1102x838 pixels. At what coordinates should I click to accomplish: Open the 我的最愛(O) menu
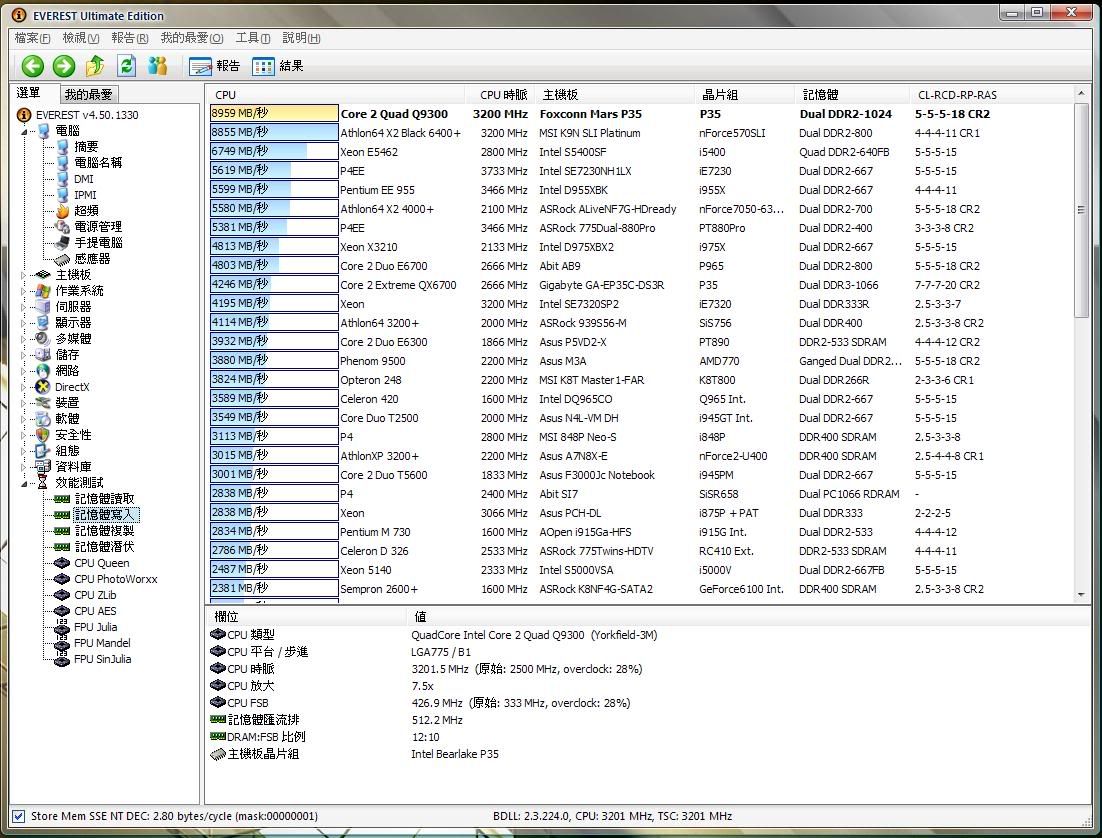pos(191,38)
